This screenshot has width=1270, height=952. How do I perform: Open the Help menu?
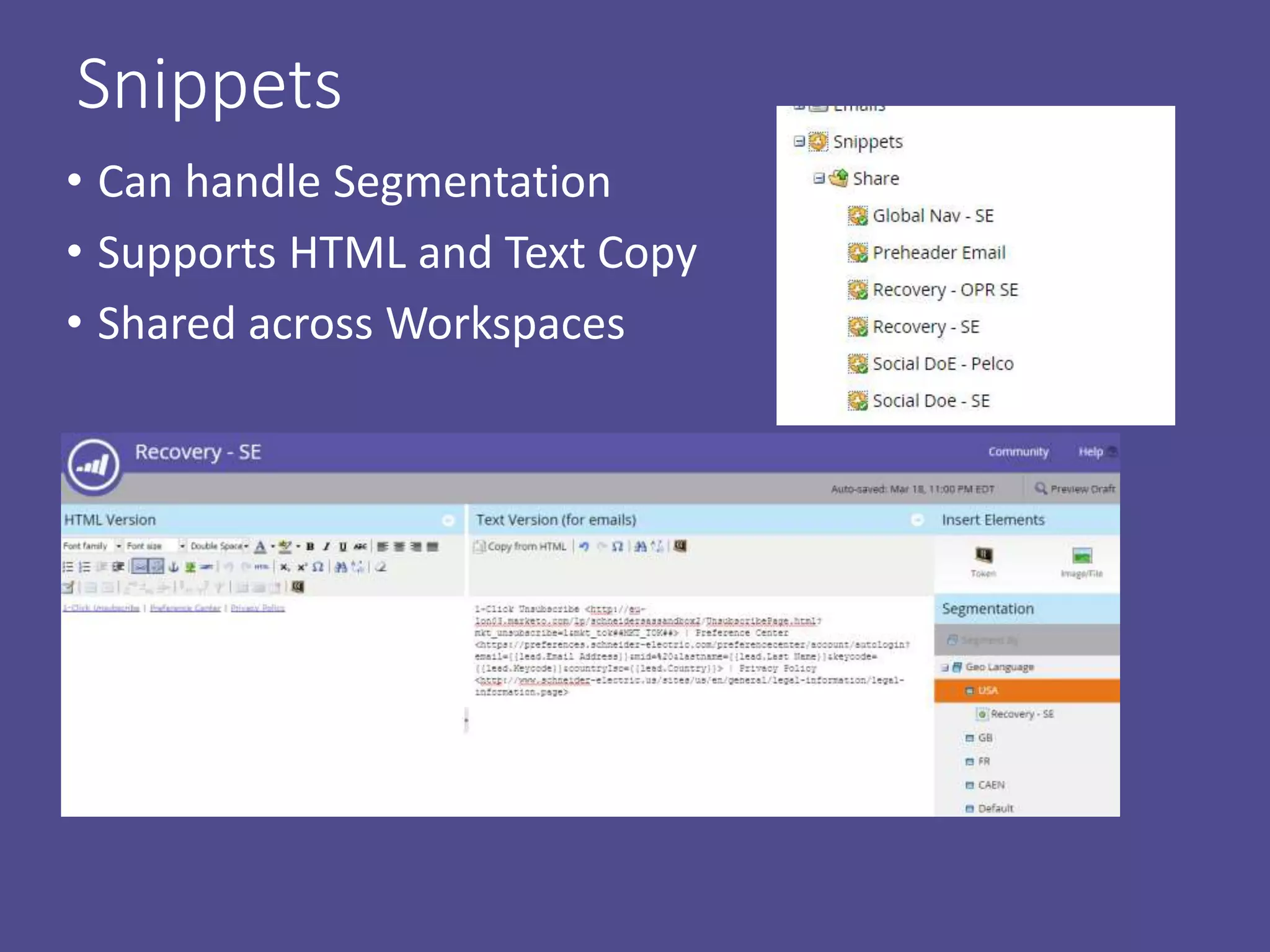[x=1091, y=452]
